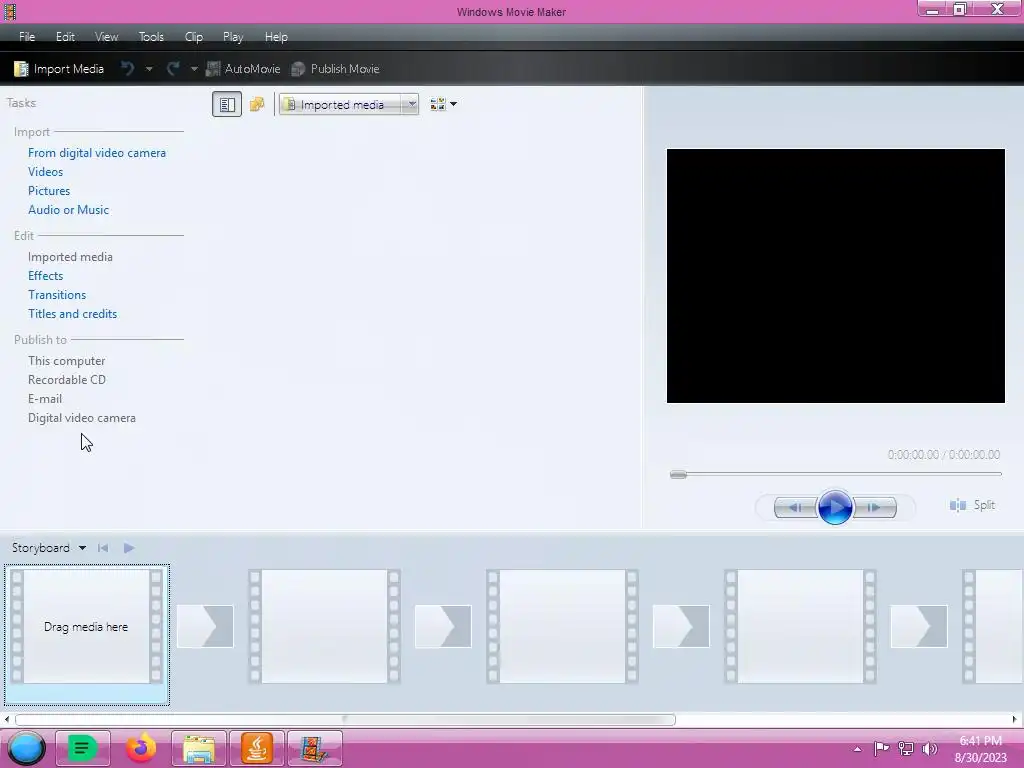Click the preview seek bar handle
Screen dimensions: 1024x768
679,475
